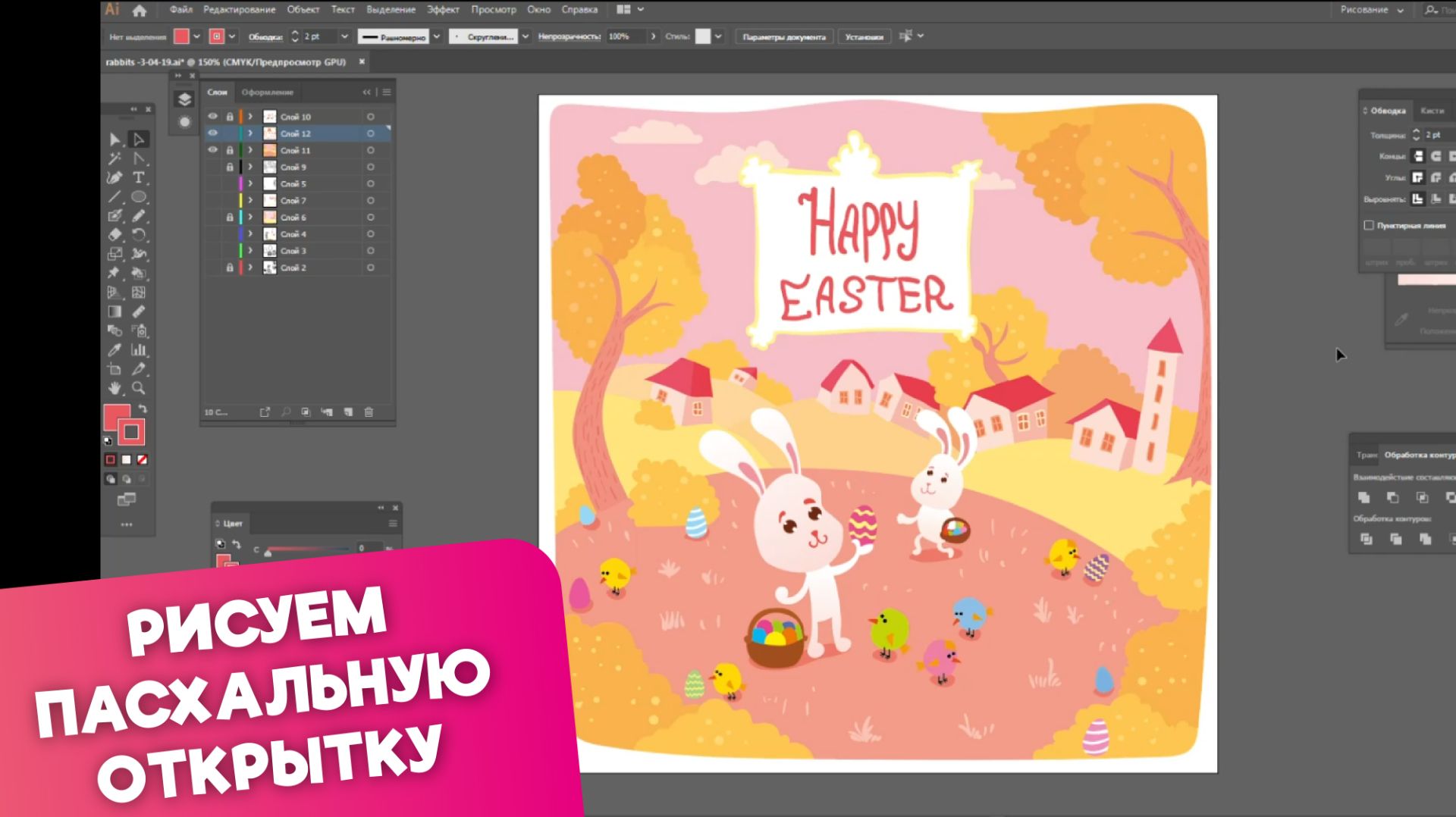Select the Eraser tool

click(114, 235)
